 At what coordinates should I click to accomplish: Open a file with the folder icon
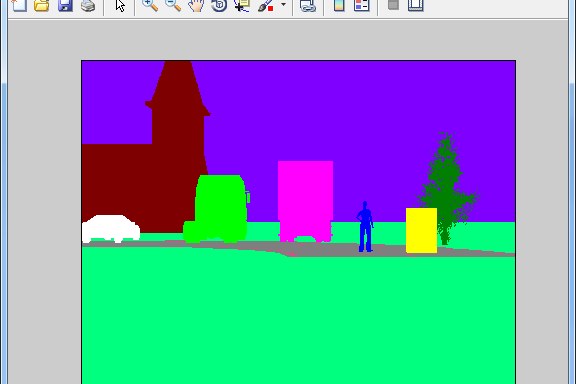pos(42,5)
